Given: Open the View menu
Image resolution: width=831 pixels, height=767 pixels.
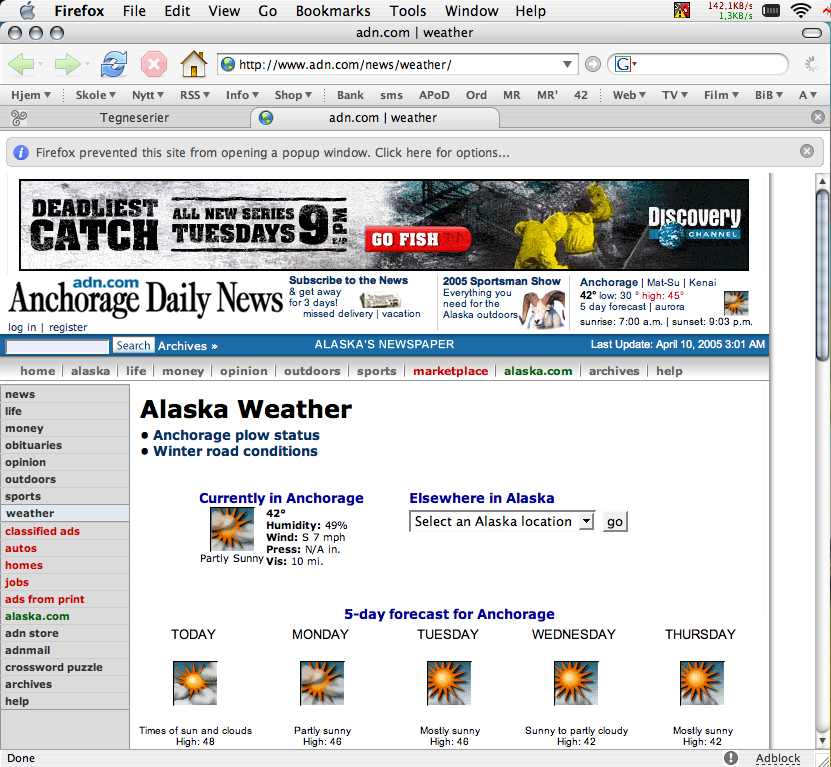Looking at the screenshot, I should point(224,11).
